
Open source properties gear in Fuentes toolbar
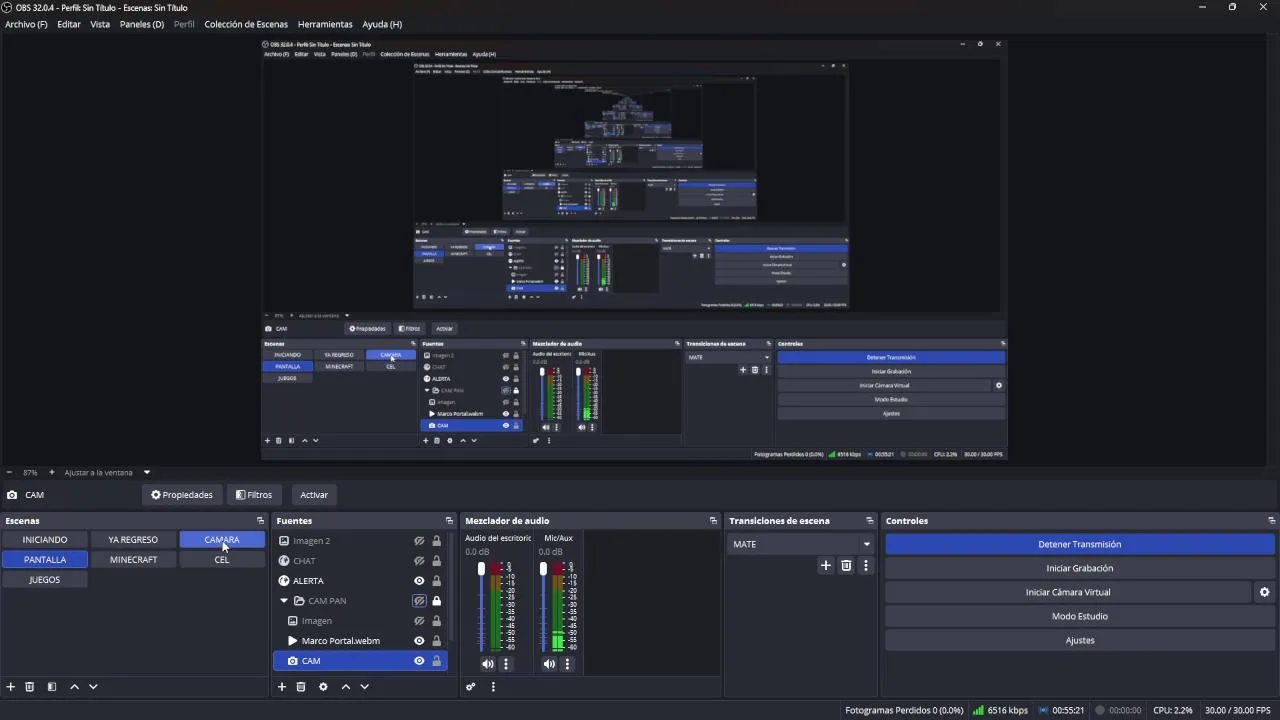[x=323, y=687]
